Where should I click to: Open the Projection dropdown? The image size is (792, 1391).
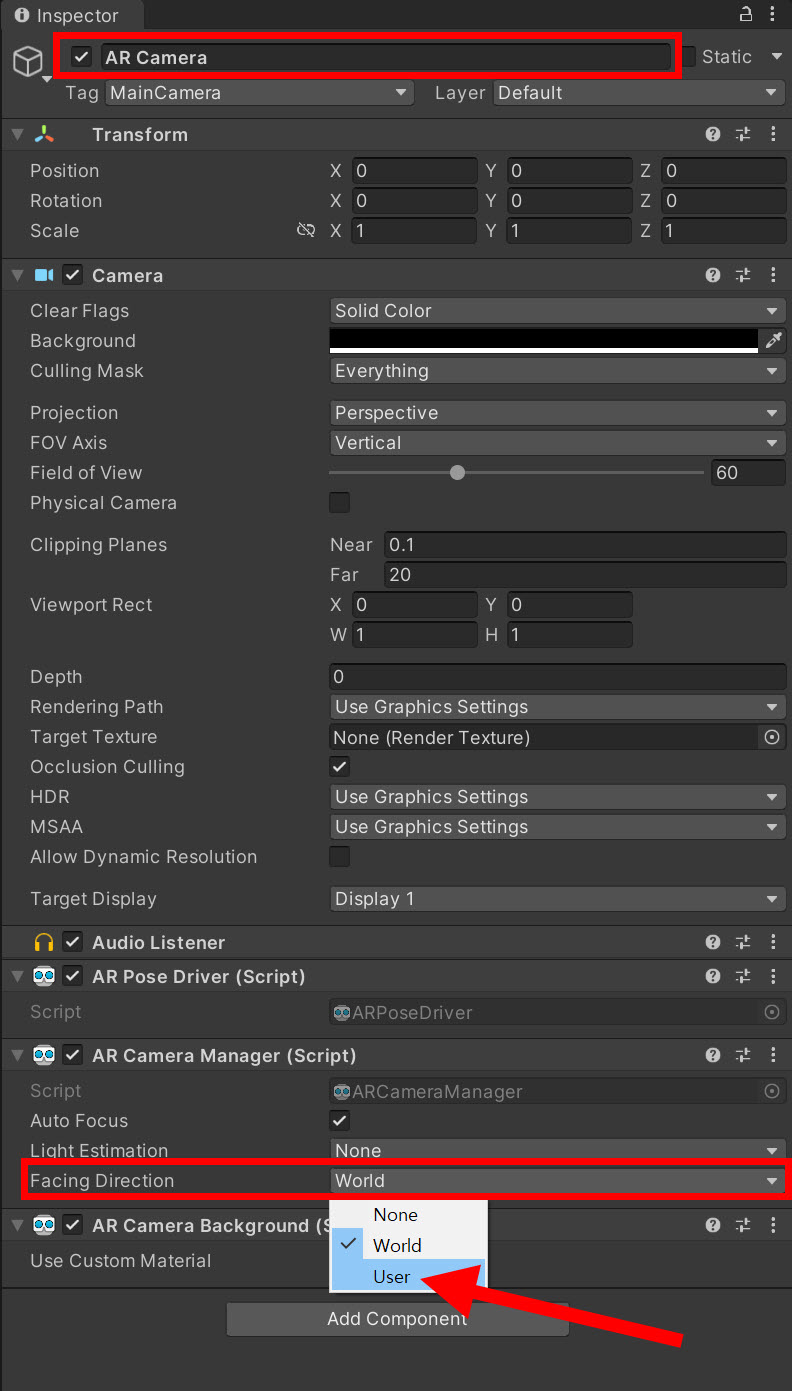(x=558, y=413)
